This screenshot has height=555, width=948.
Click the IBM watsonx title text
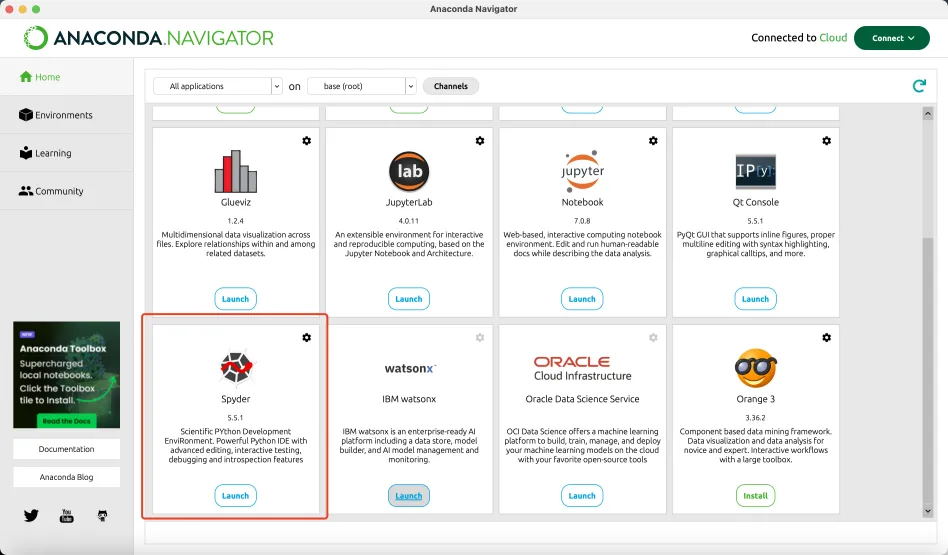409,399
